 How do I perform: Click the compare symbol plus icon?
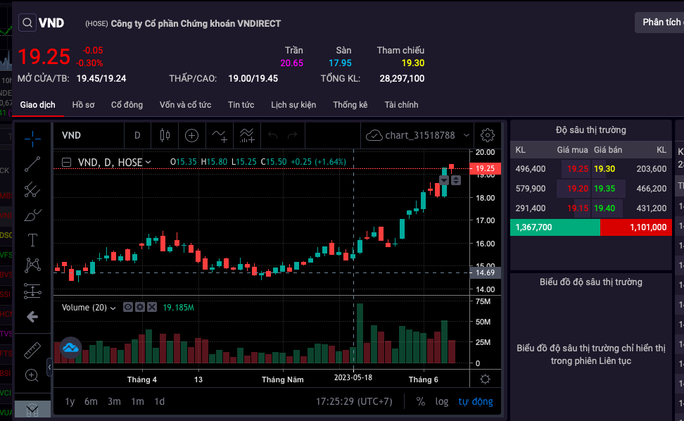(x=191, y=135)
